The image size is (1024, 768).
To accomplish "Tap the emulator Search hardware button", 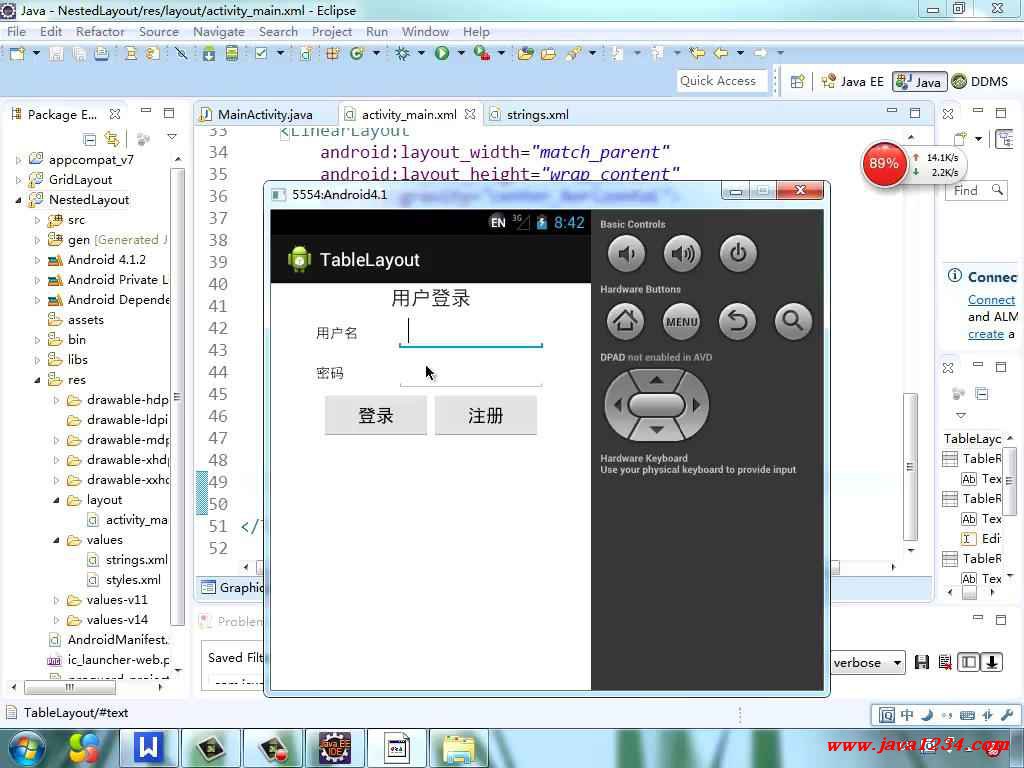I will click(x=793, y=321).
